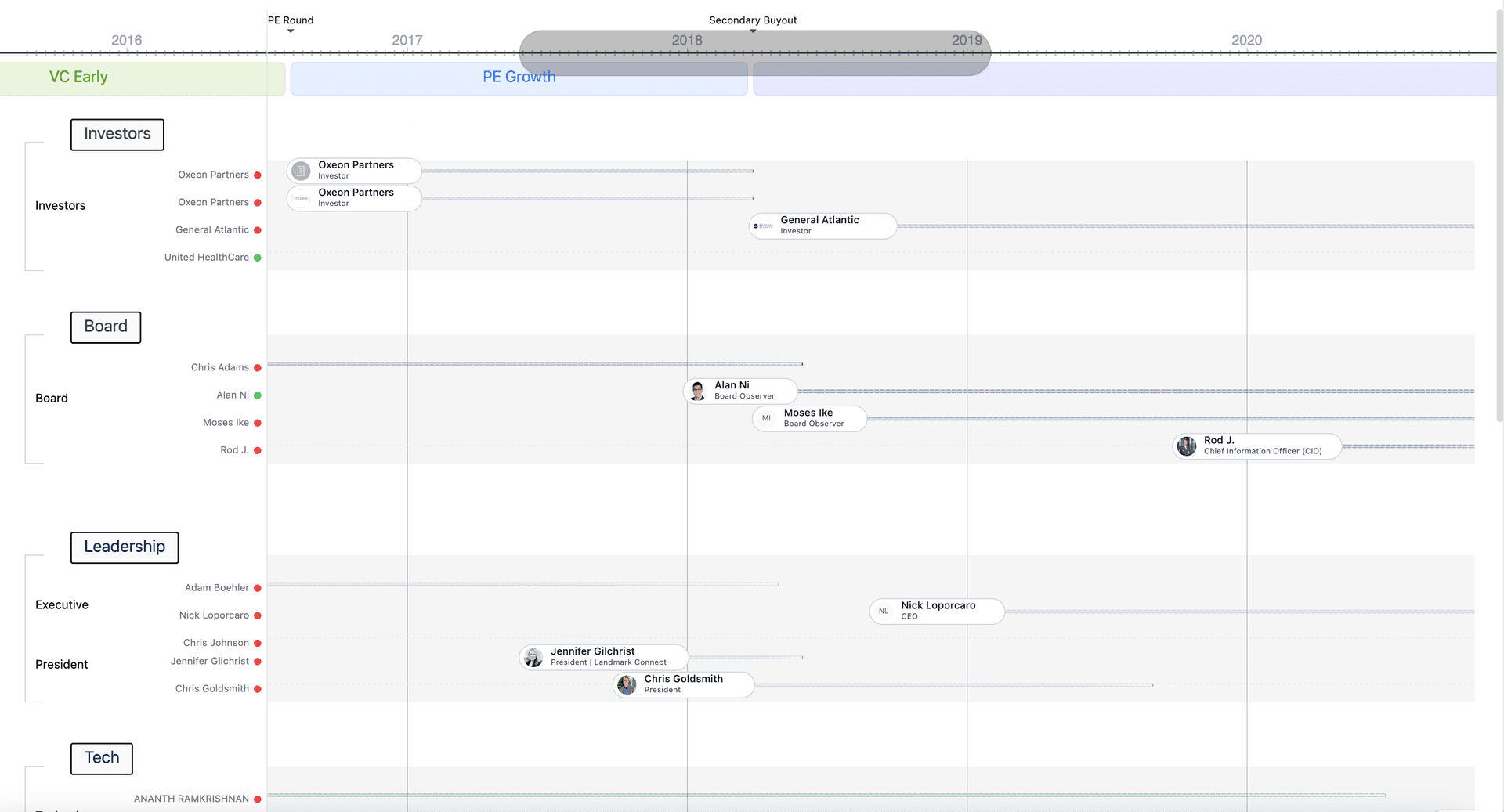The width and height of the screenshot is (1504, 812).
Task: Click the Adam Boehler tenure bar
Action: point(523,584)
